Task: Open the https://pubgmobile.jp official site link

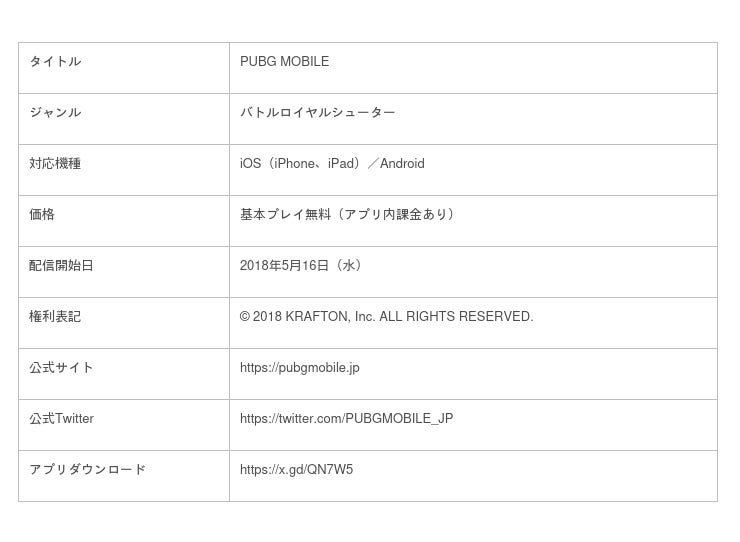Action: (x=299, y=368)
